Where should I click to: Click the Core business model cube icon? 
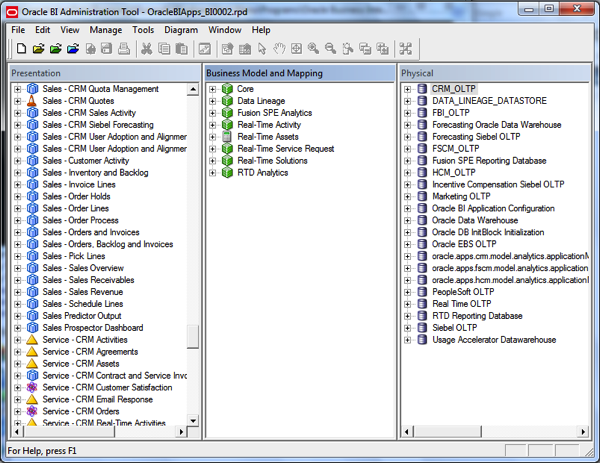[x=227, y=89]
